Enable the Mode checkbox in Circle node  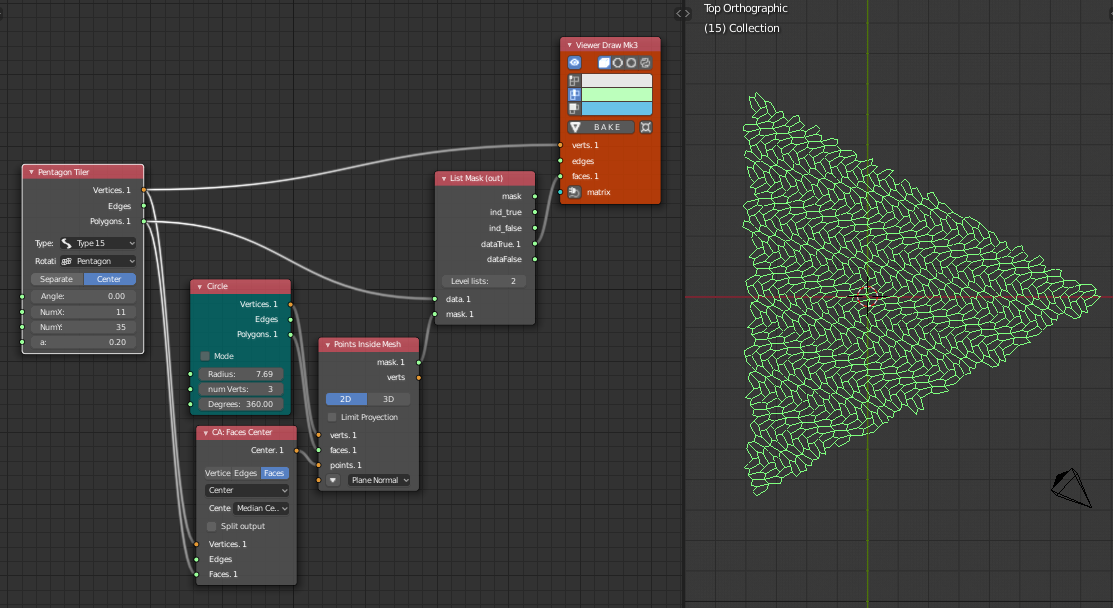(205, 356)
